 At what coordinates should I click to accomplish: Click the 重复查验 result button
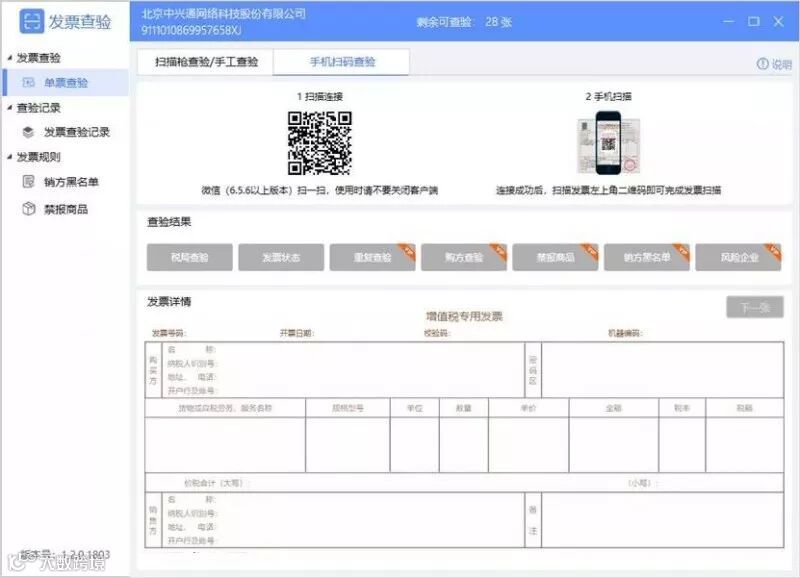(x=372, y=257)
